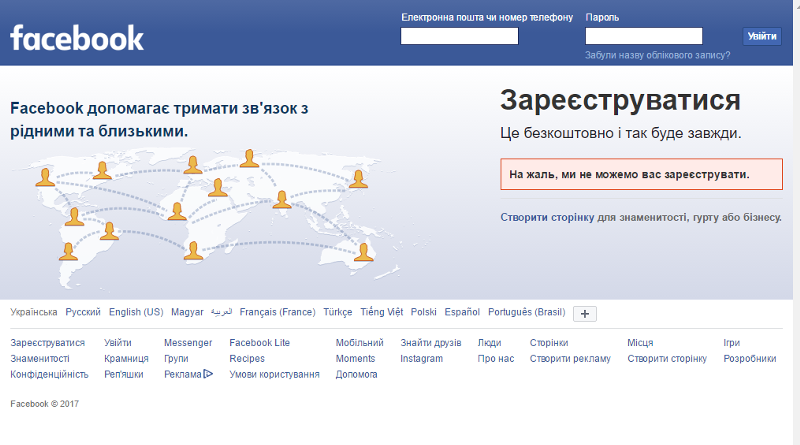
Task: Open Групи footer link
Action: pyautogui.click(x=176, y=359)
